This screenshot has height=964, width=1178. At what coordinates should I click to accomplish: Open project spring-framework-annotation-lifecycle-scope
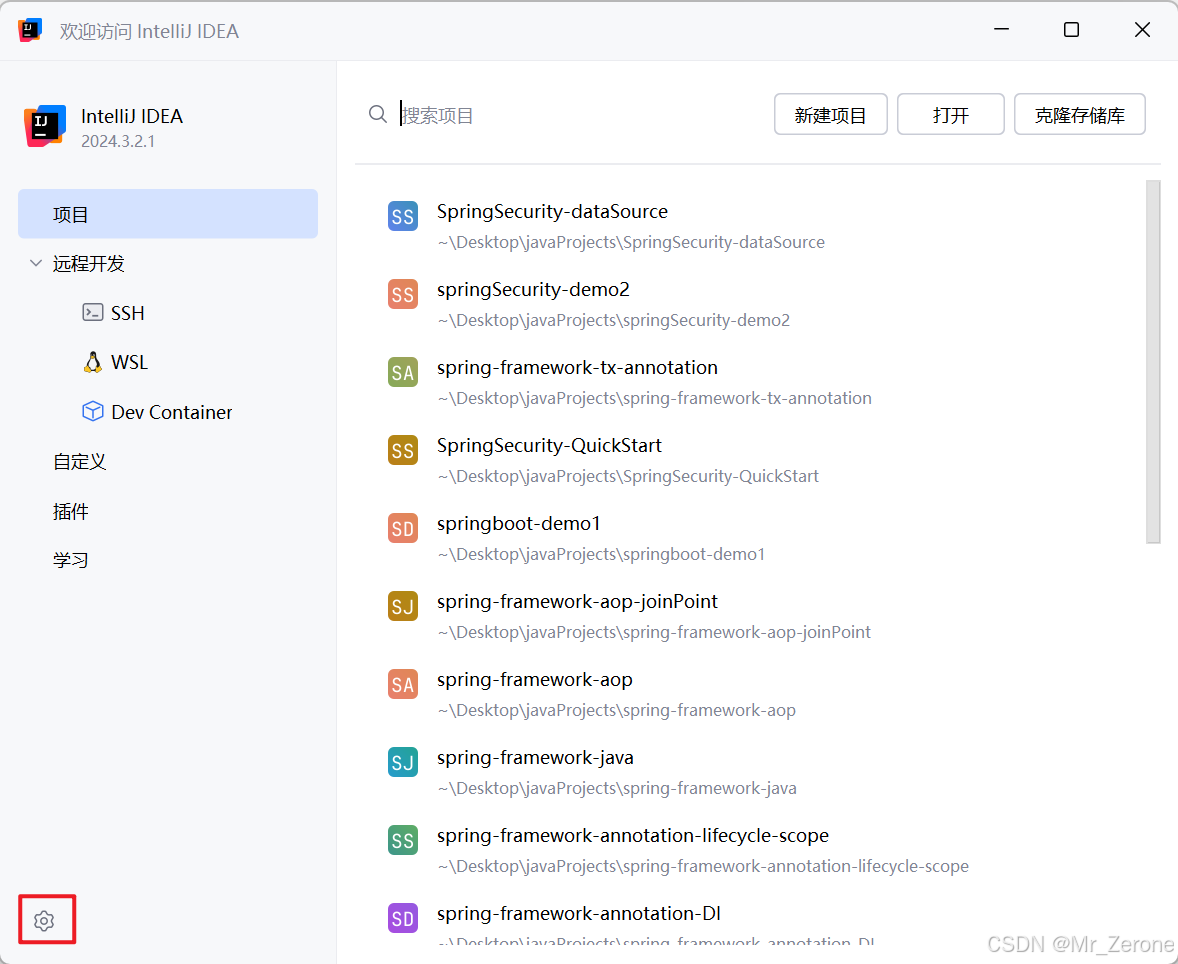(633, 836)
